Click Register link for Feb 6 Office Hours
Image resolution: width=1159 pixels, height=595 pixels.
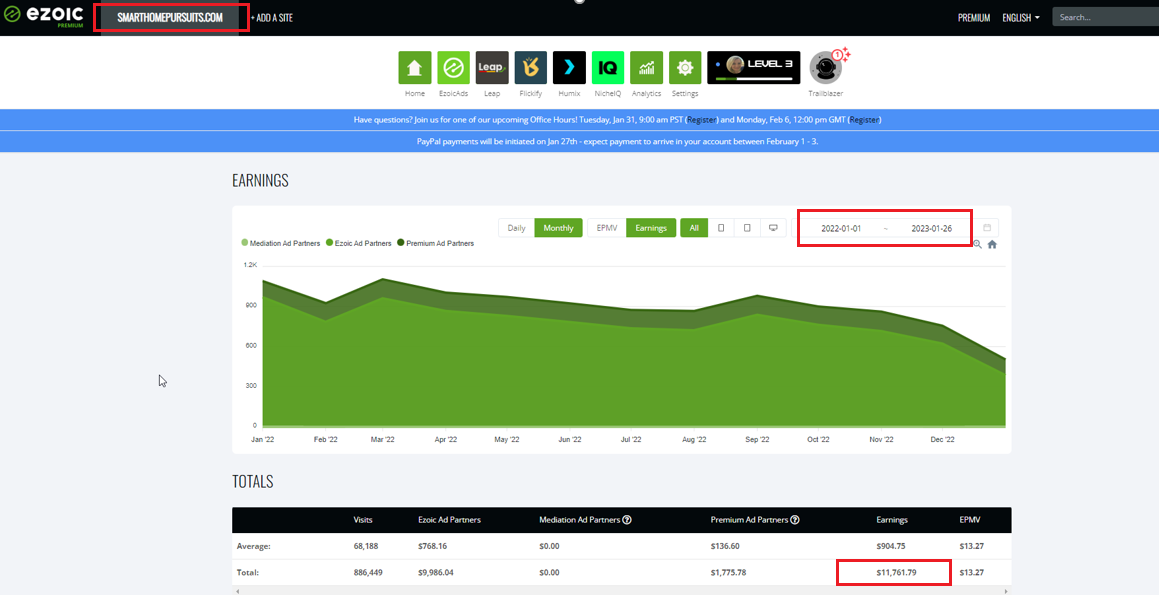864,120
